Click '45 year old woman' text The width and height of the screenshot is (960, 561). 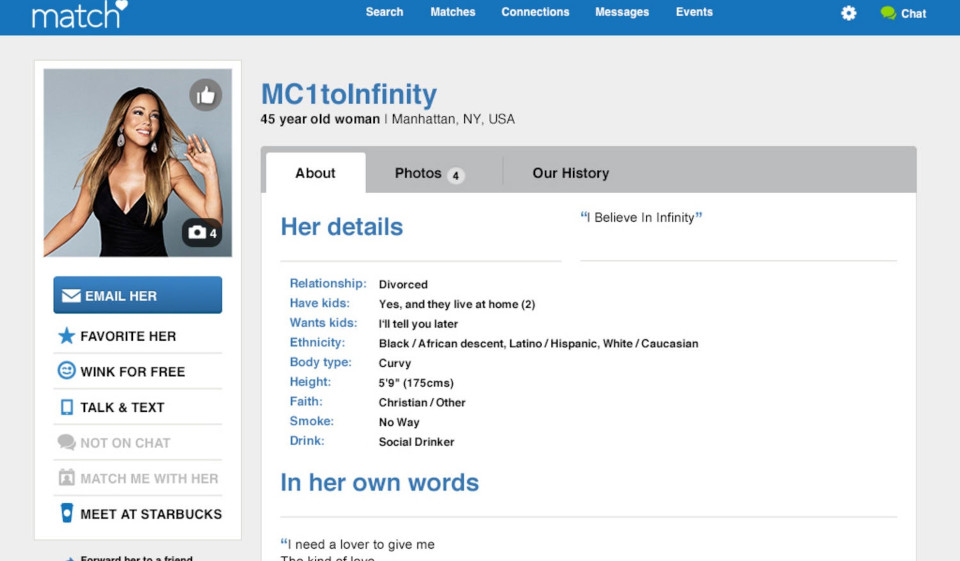point(320,119)
